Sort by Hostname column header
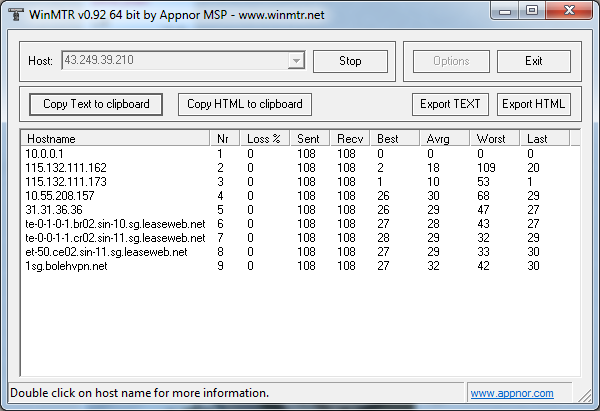The width and height of the screenshot is (600, 411). 115,139
